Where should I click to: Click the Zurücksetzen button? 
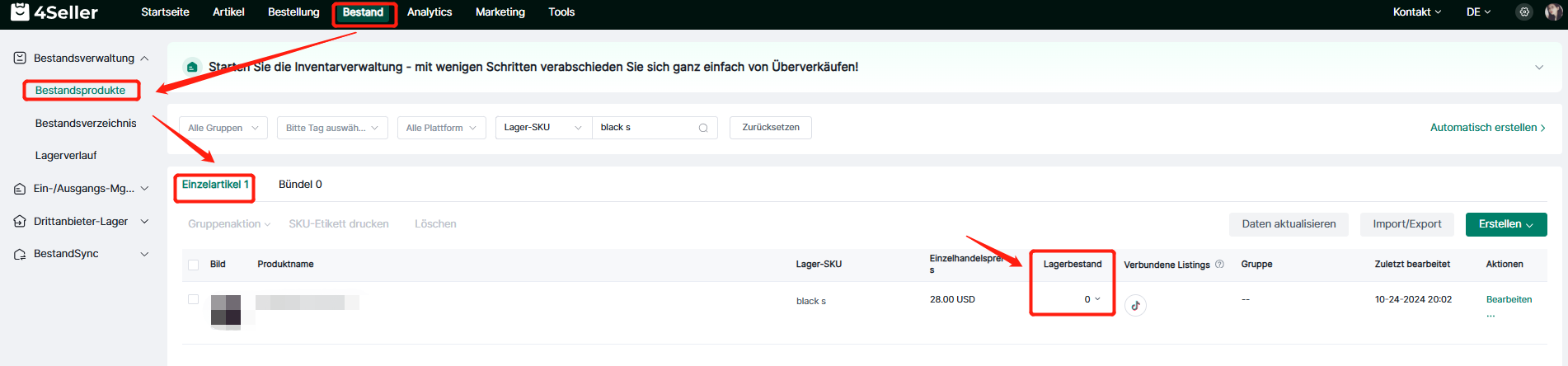770,128
